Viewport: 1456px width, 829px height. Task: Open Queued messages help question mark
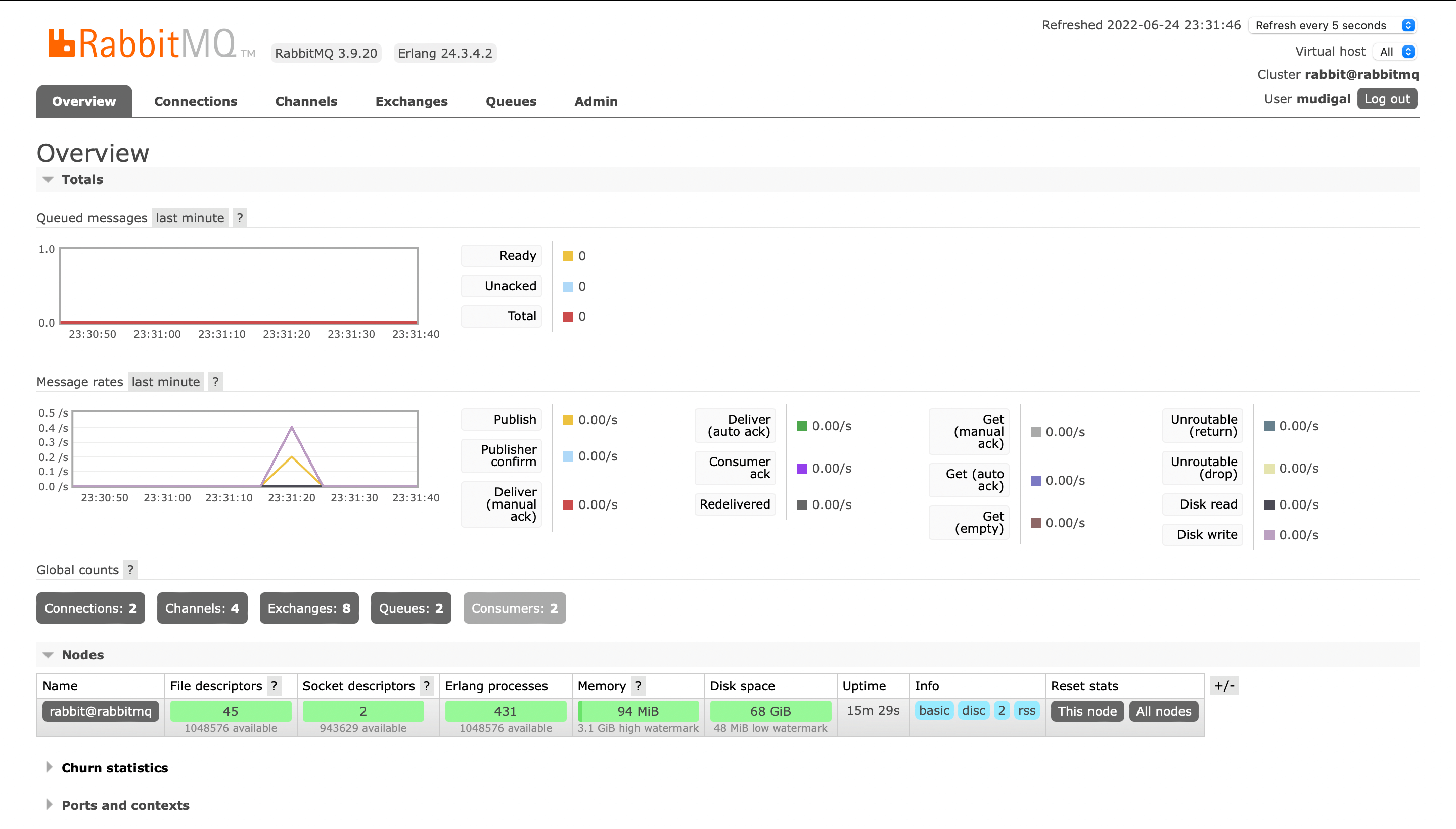pyautogui.click(x=240, y=218)
